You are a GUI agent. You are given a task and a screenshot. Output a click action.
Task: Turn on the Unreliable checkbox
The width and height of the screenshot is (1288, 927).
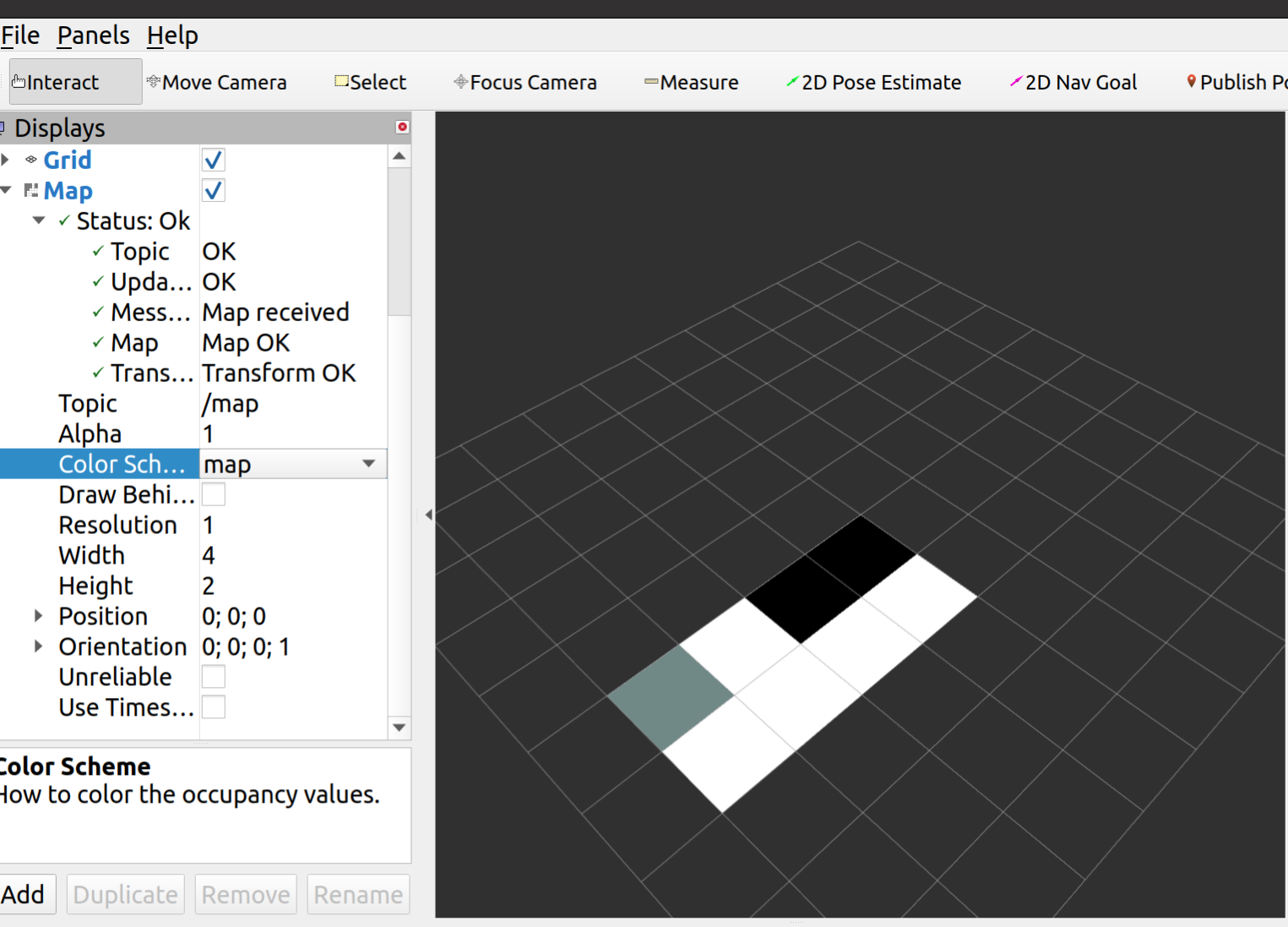point(214,677)
